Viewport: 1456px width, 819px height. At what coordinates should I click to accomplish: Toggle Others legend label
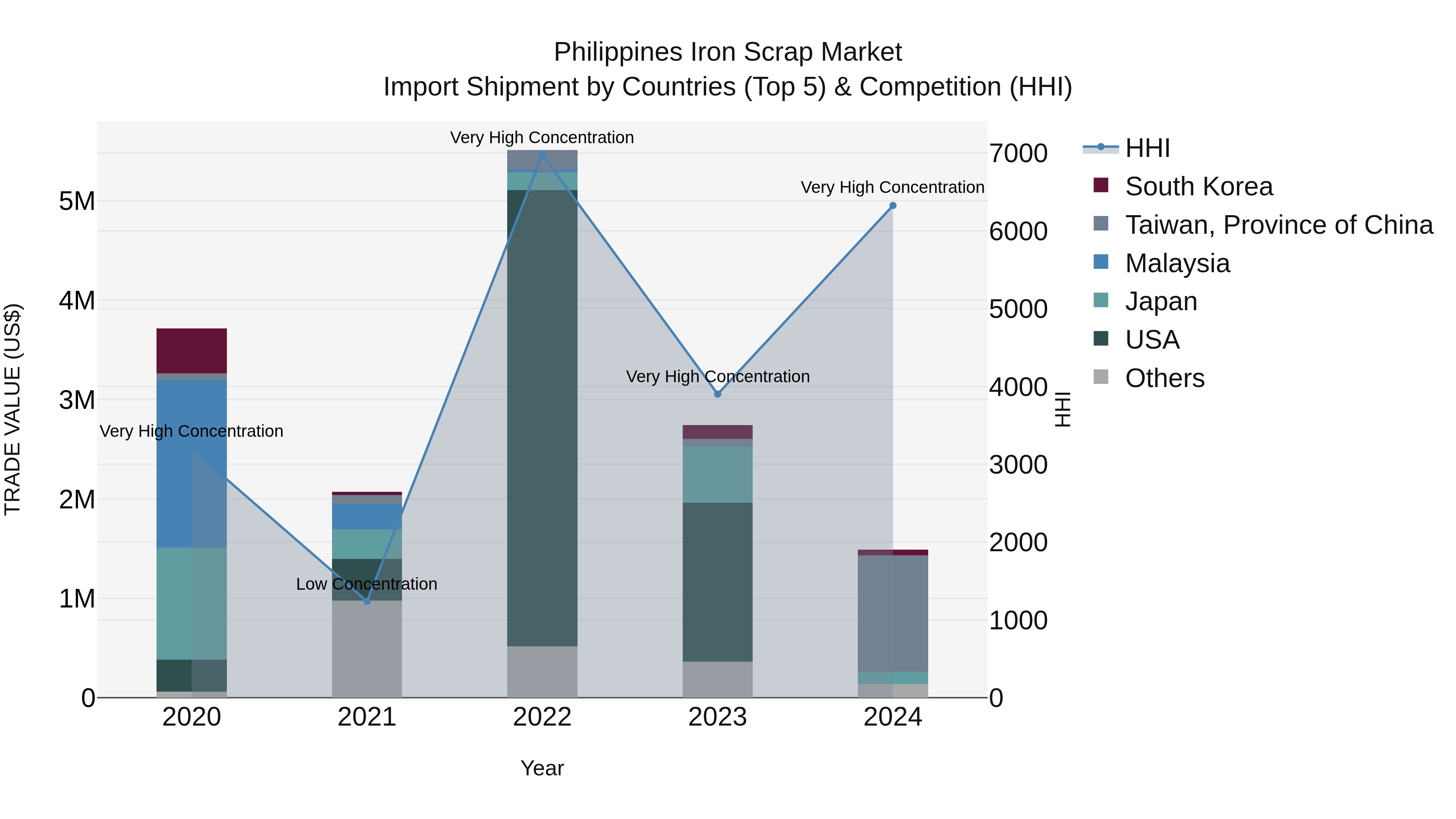pos(1165,378)
